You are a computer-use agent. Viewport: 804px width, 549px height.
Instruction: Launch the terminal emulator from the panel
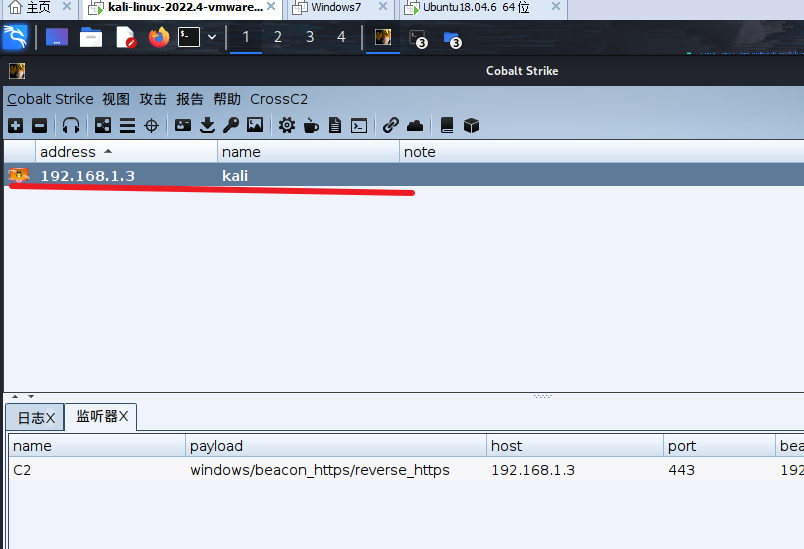pyautogui.click(x=189, y=37)
